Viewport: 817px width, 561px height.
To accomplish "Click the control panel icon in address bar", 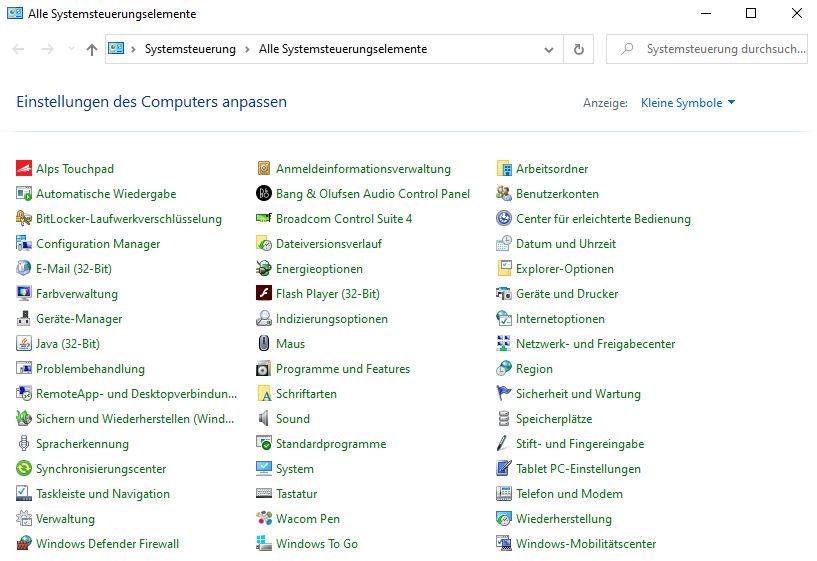I will point(116,48).
